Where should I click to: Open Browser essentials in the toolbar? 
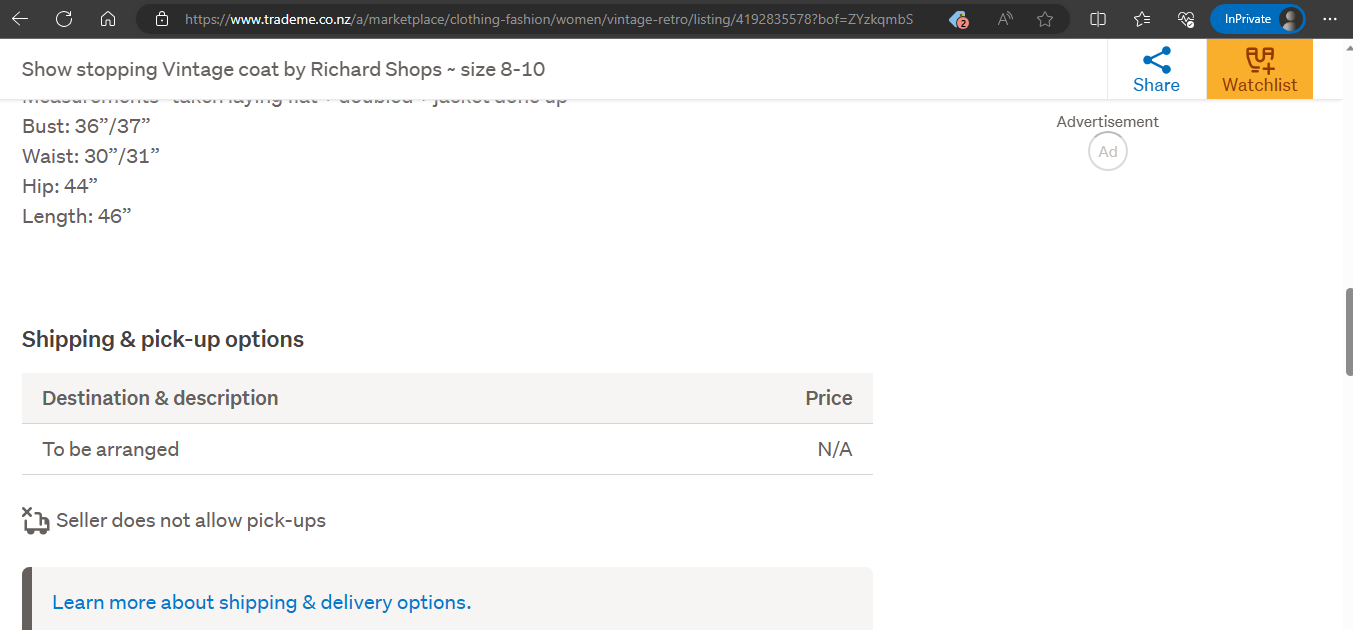tap(1186, 18)
